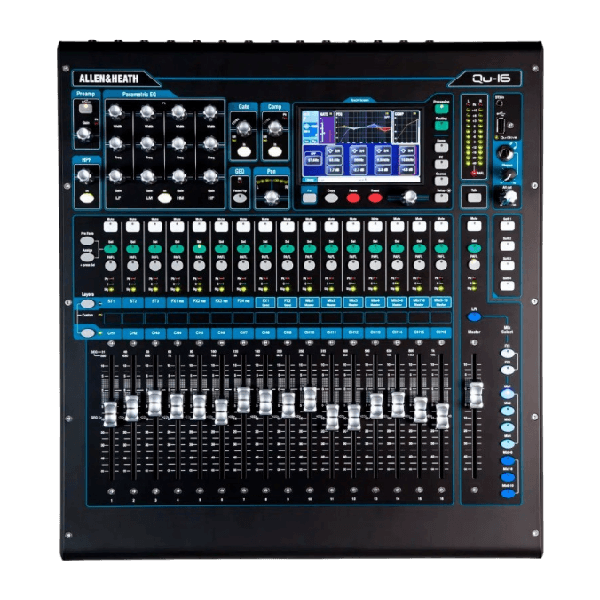The image size is (600, 600).
Task: Hit the red Reset key
Action: pos(375,198)
